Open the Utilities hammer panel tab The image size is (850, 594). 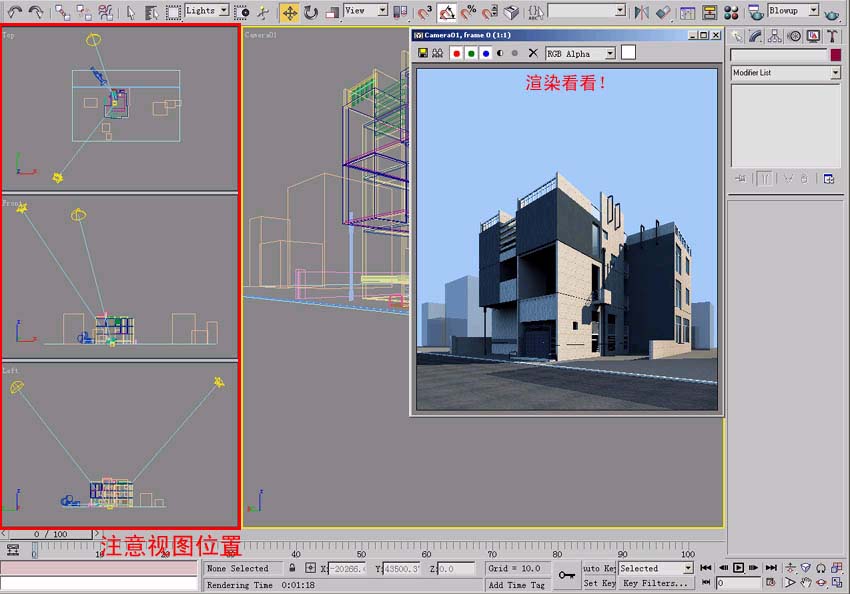point(831,36)
